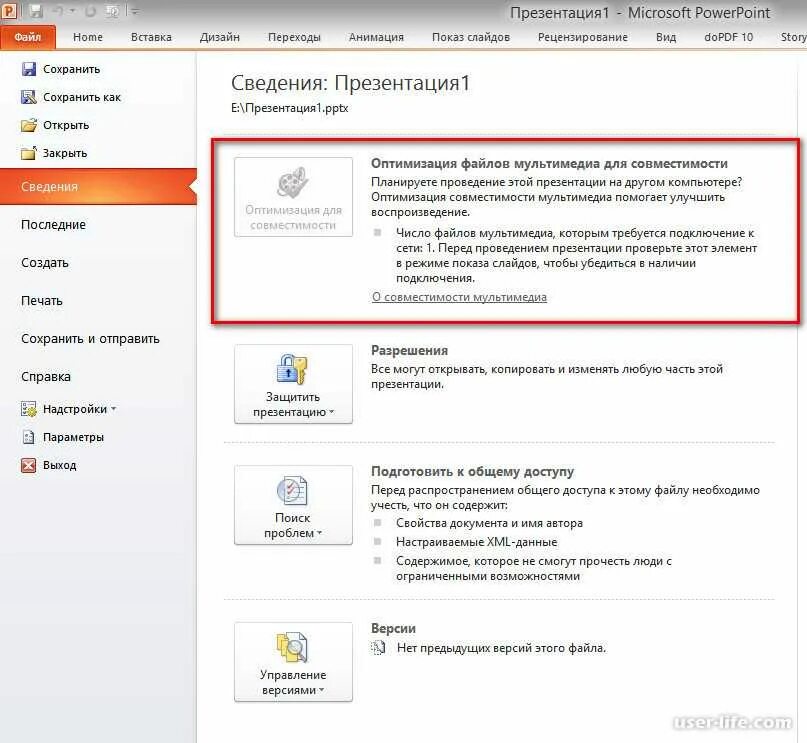Image resolution: width=807 pixels, height=743 pixels.
Task: Click the Закрыть folder icon in sidebar
Action: tap(29, 153)
